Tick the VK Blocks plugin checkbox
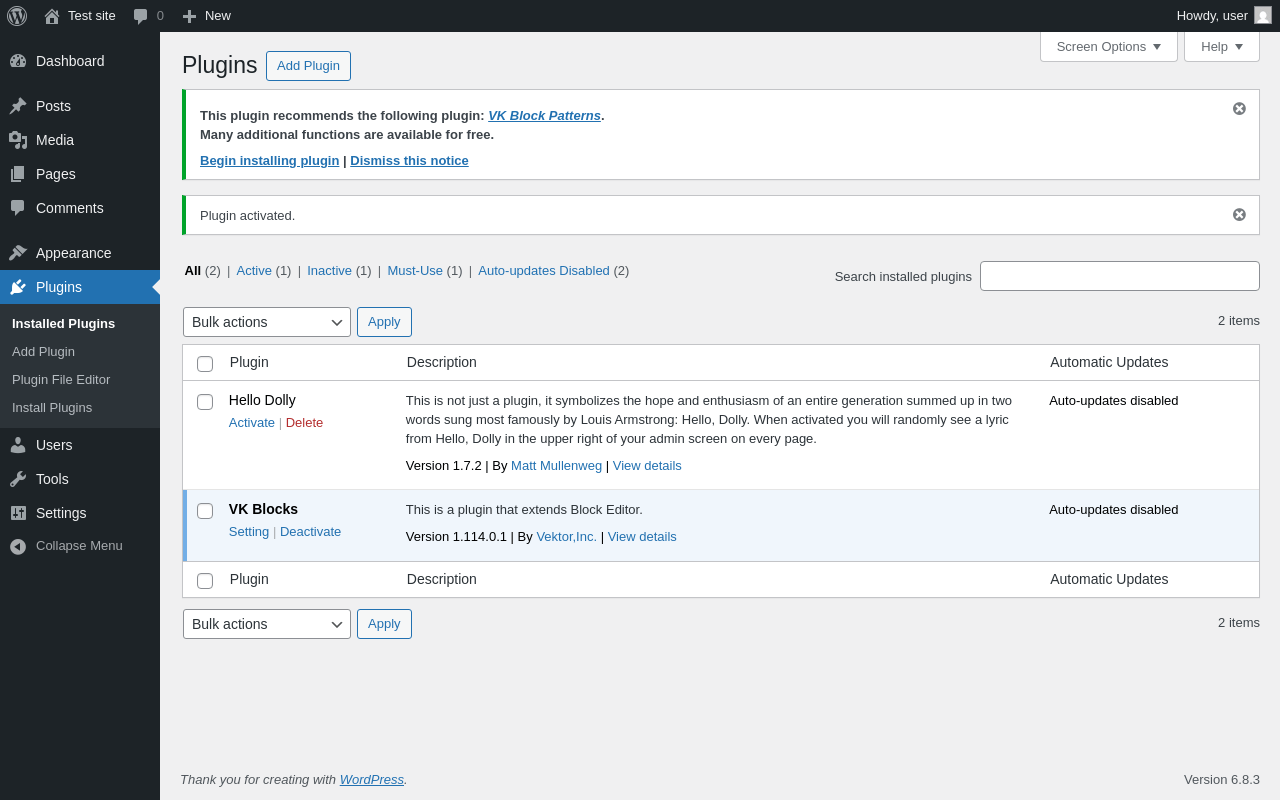This screenshot has width=1280, height=800. (205, 511)
